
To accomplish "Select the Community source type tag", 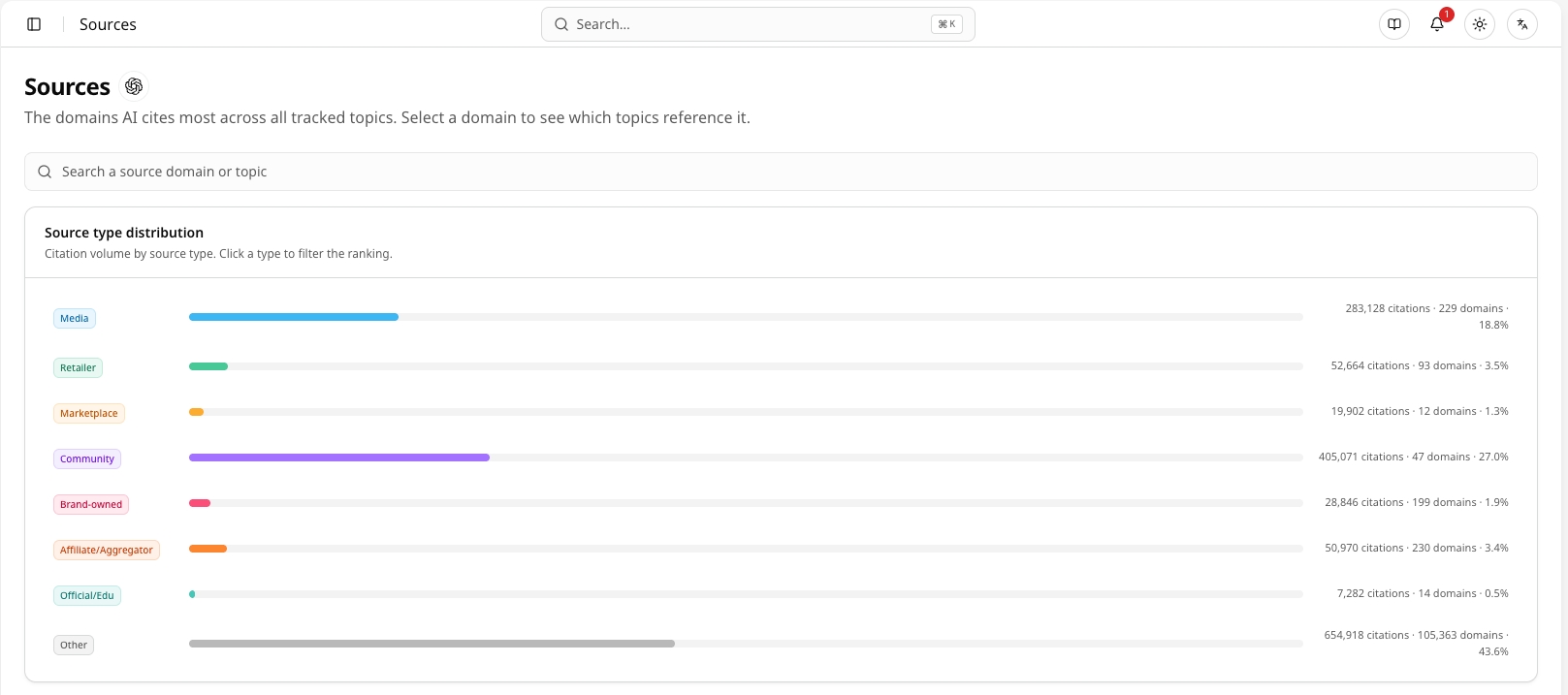I will 87,458.
